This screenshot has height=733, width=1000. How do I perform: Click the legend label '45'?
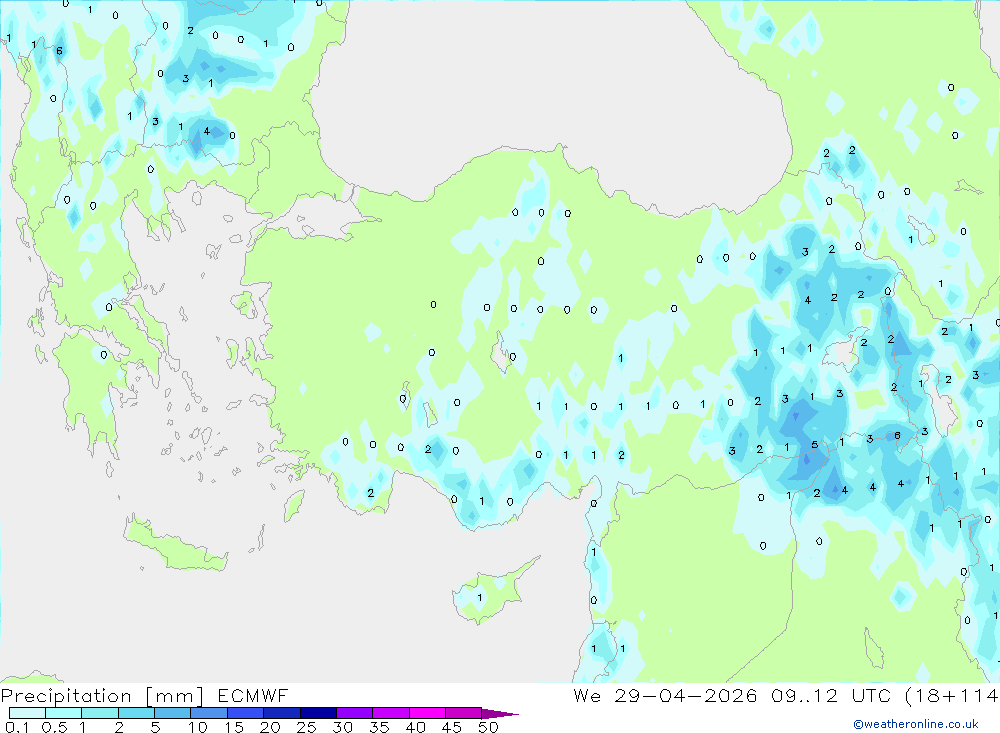click(452, 727)
